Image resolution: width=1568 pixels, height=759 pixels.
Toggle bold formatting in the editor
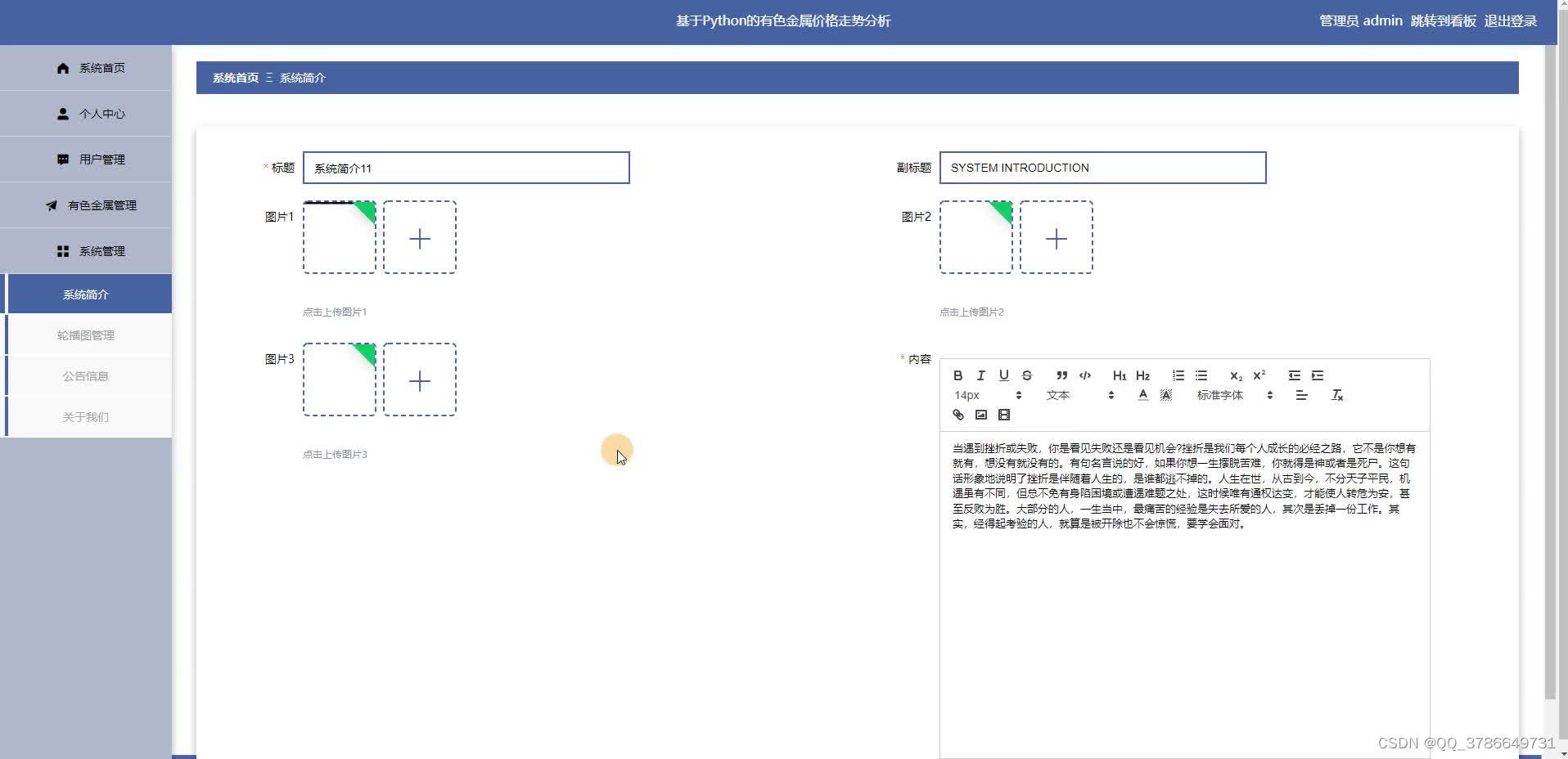pos(957,375)
